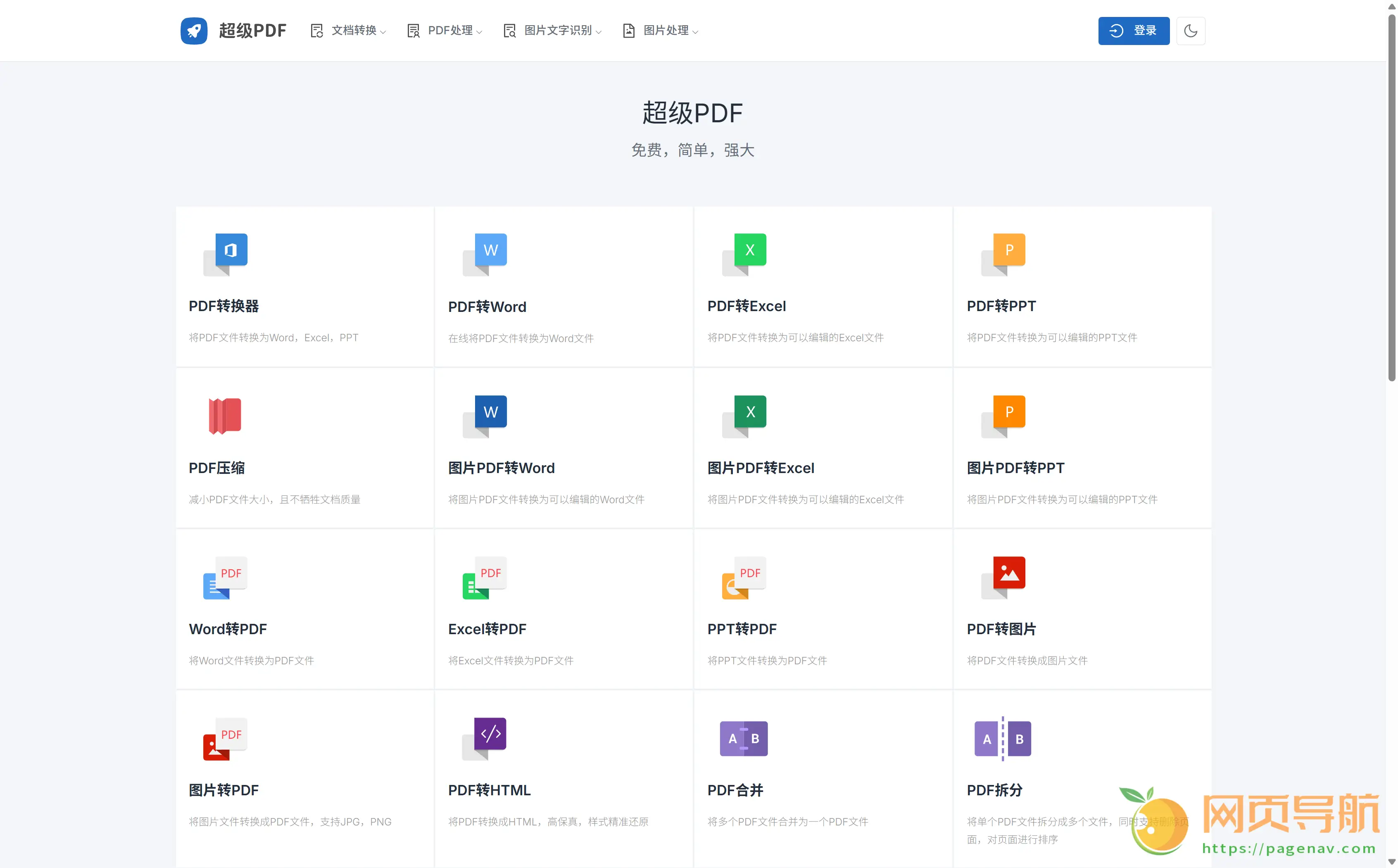This screenshot has width=1398, height=868.
Task: Toggle dark mode with moon button
Action: pos(1190,31)
